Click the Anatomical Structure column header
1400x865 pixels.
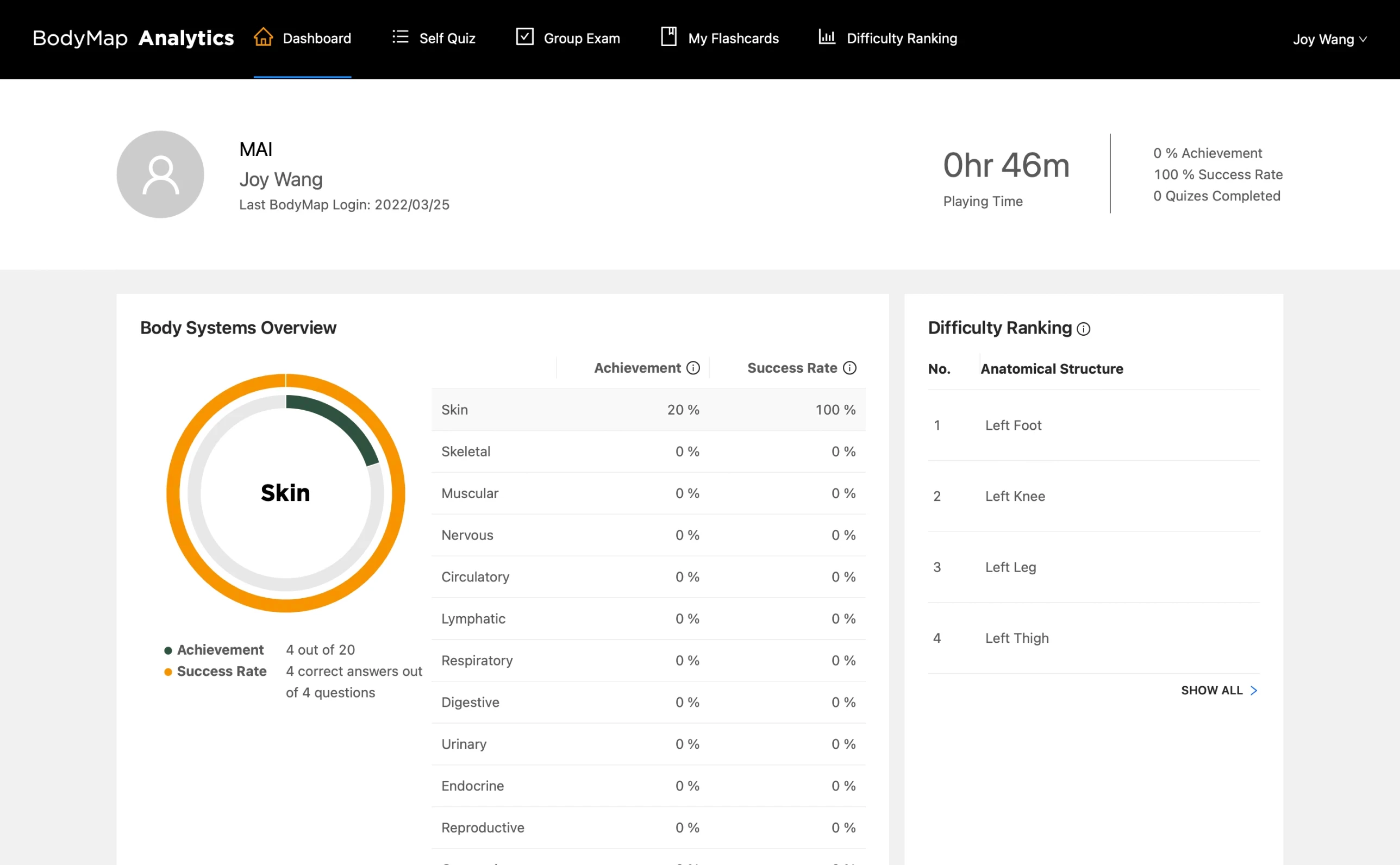(x=1052, y=369)
